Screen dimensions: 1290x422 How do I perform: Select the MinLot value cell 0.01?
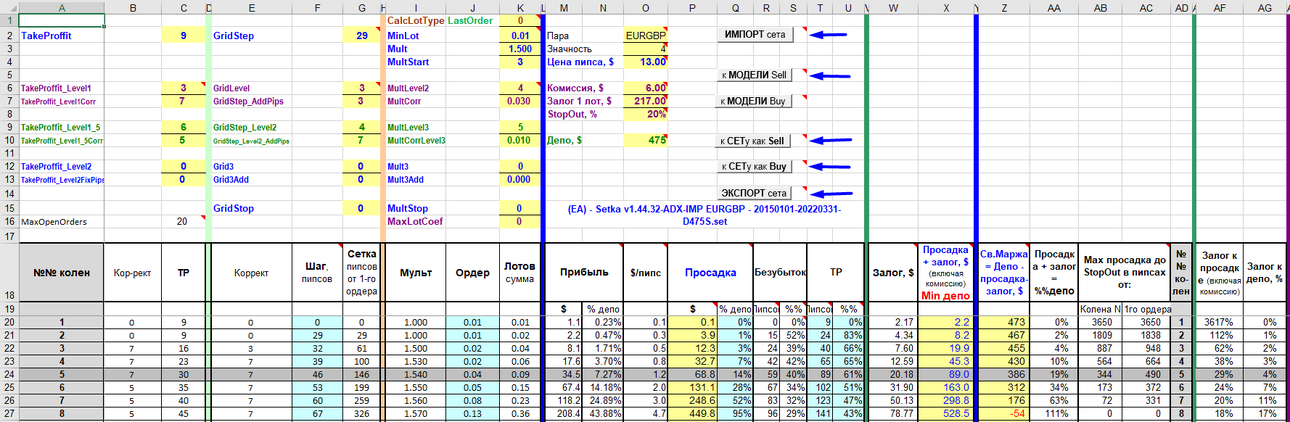point(519,35)
